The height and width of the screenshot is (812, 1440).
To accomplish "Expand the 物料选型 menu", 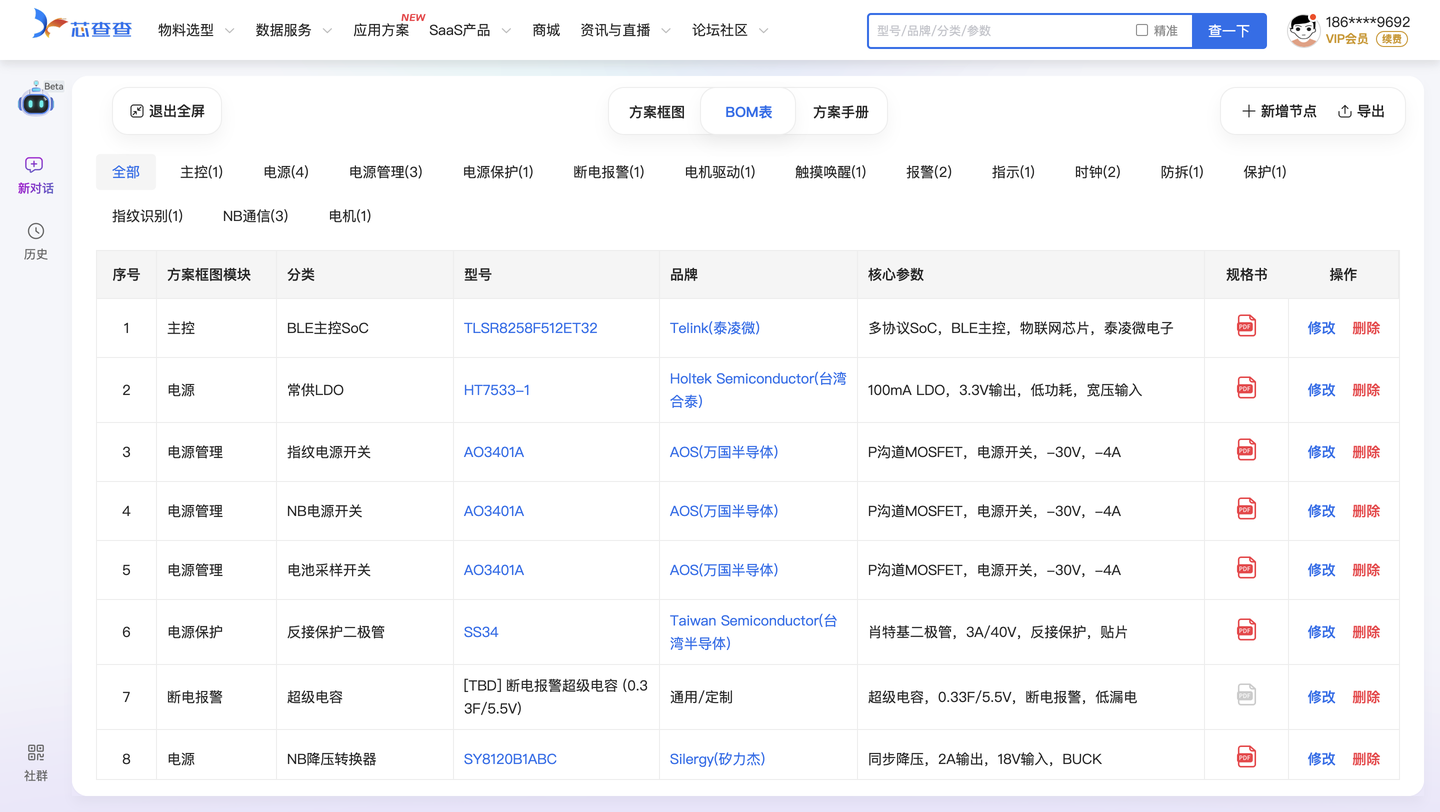I will point(196,30).
